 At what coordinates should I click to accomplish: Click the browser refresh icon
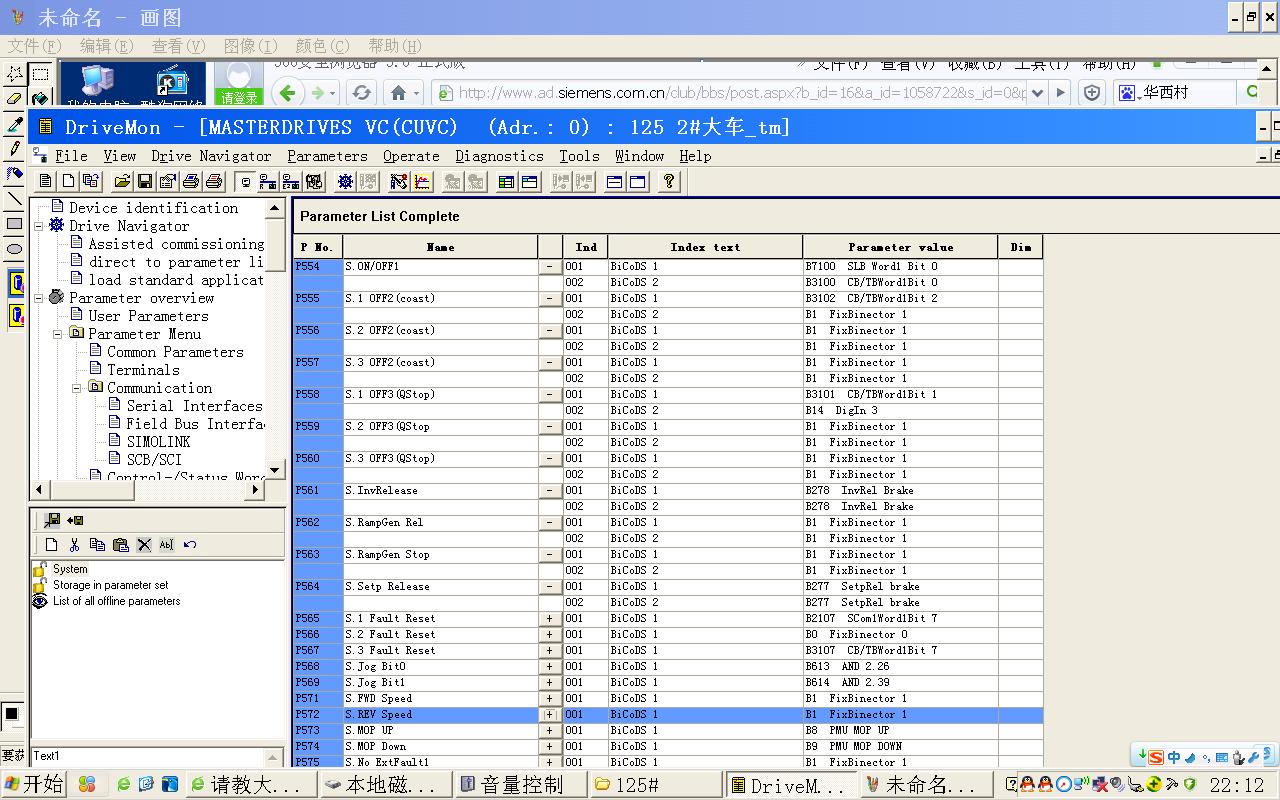pos(361,93)
